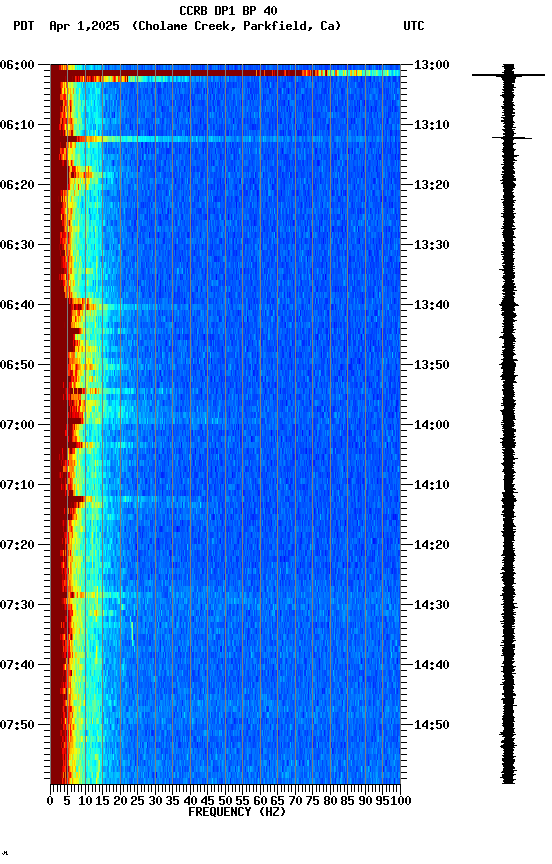The height and width of the screenshot is (864, 552).
Task: Click the 07:50 PDT time label
Action: 17,725
